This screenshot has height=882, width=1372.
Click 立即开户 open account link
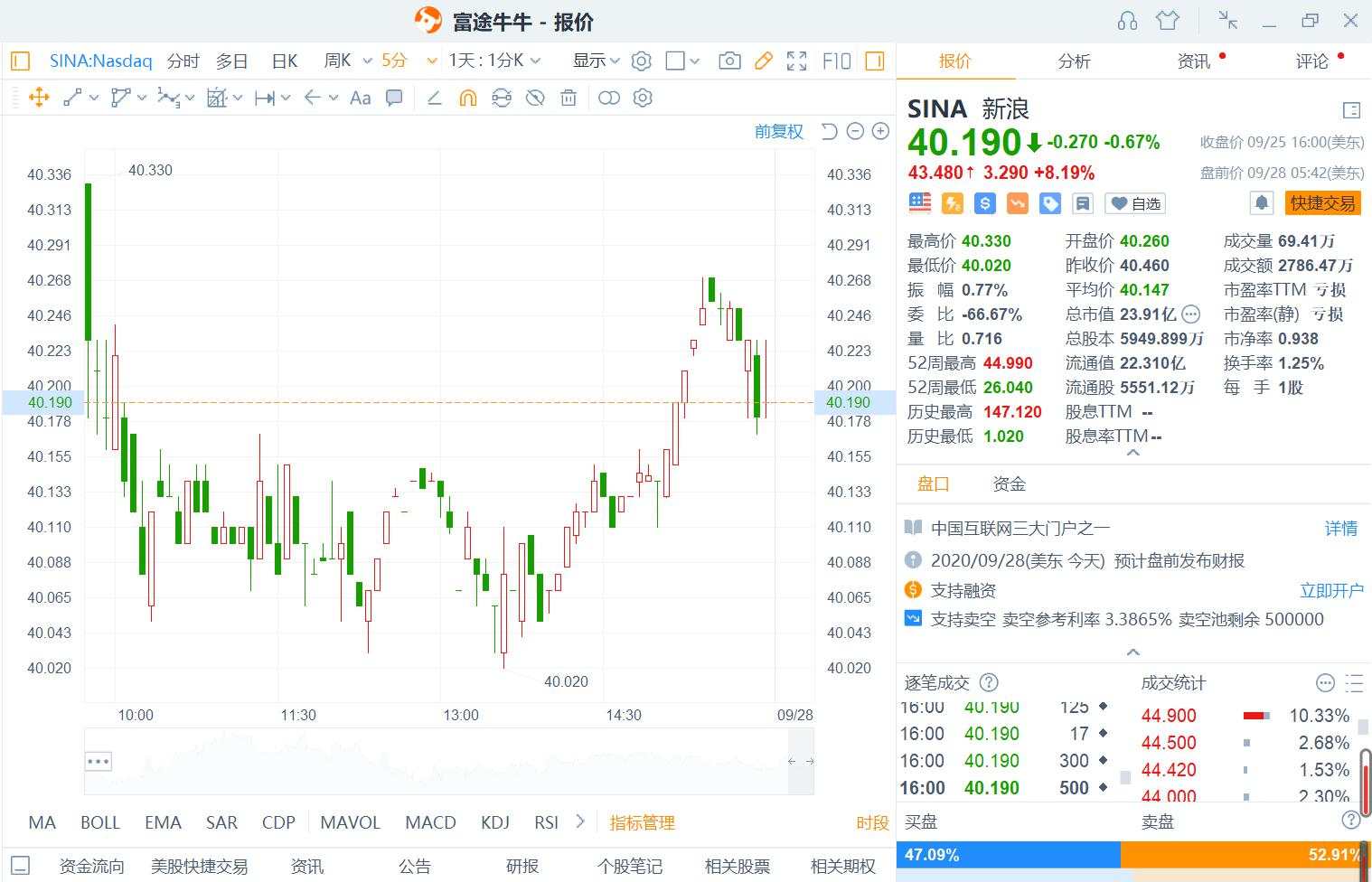click(1331, 591)
